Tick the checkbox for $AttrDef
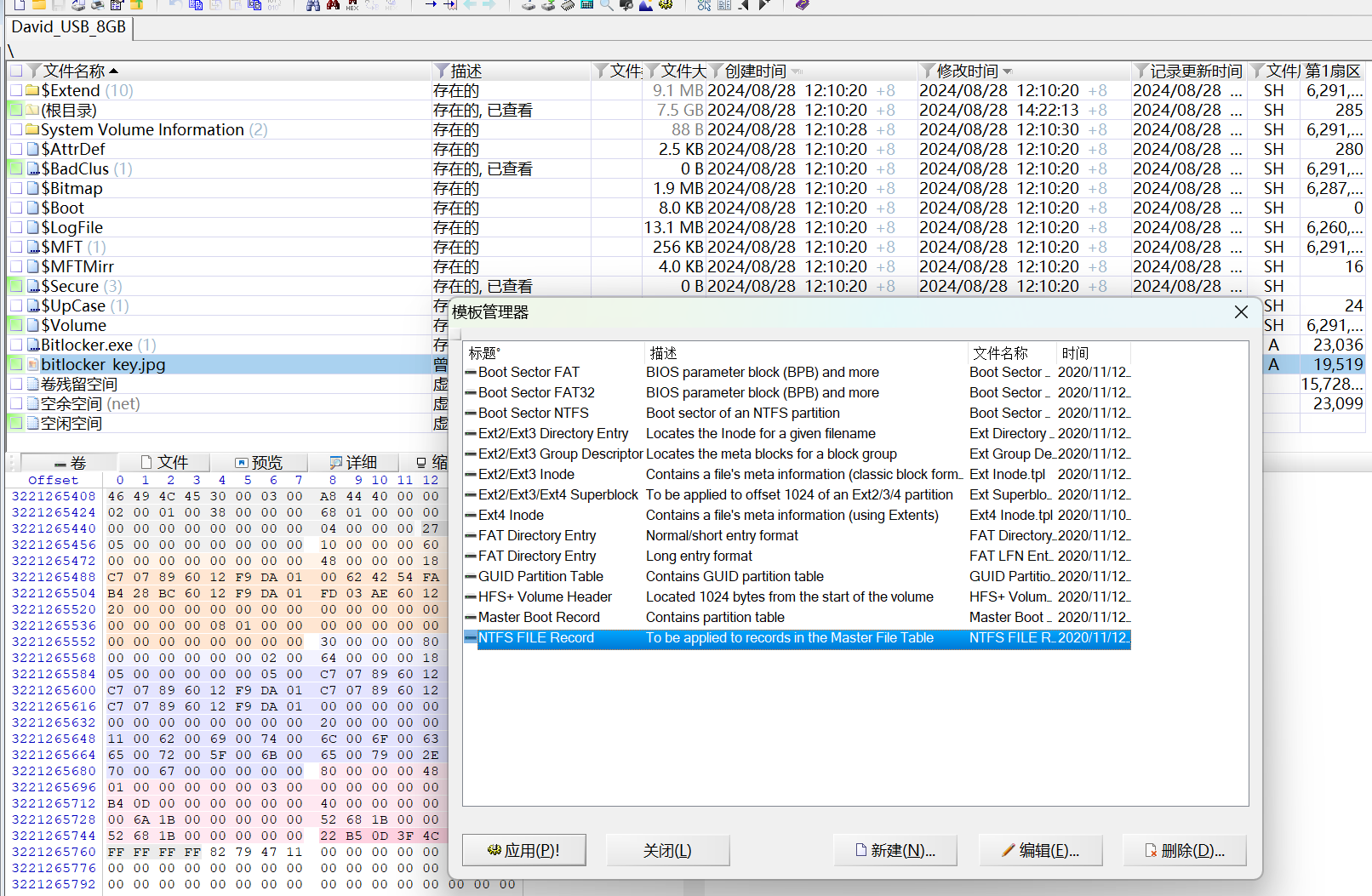Image resolution: width=1372 pixels, height=896 pixels. [x=16, y=149]
